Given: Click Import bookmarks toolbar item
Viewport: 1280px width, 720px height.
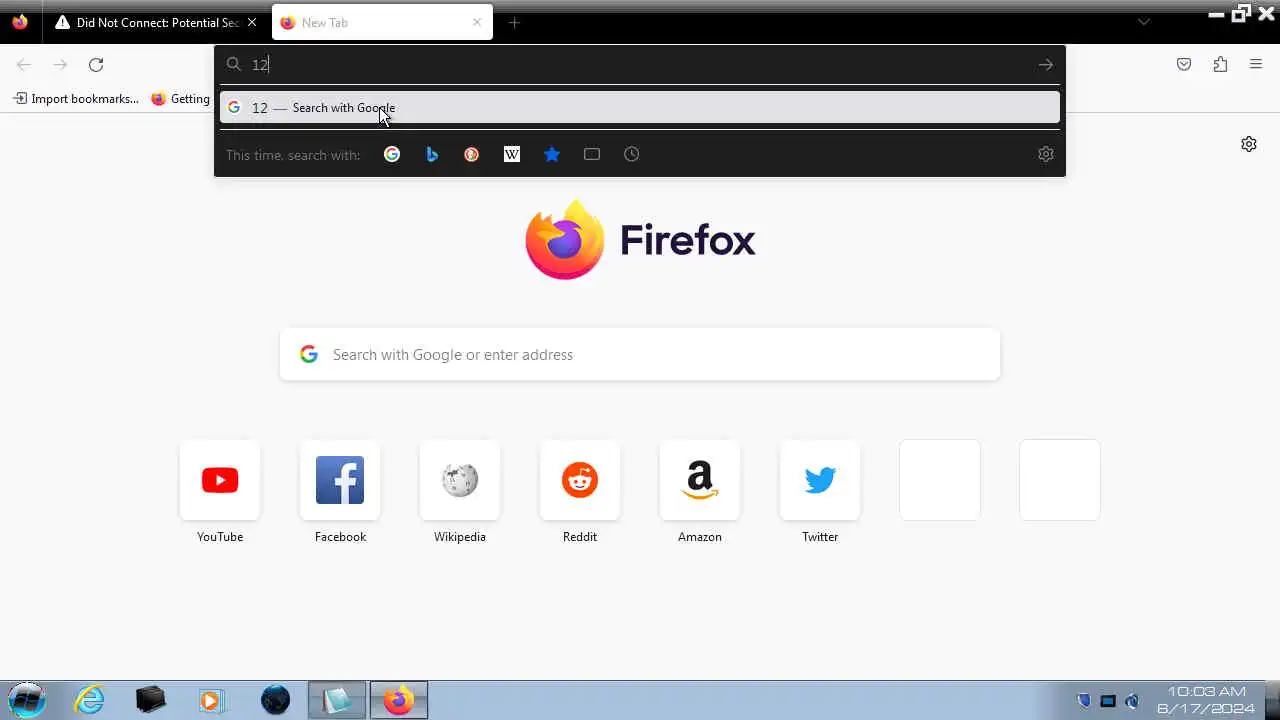Looking at the screenshot, I should (76, 99).
